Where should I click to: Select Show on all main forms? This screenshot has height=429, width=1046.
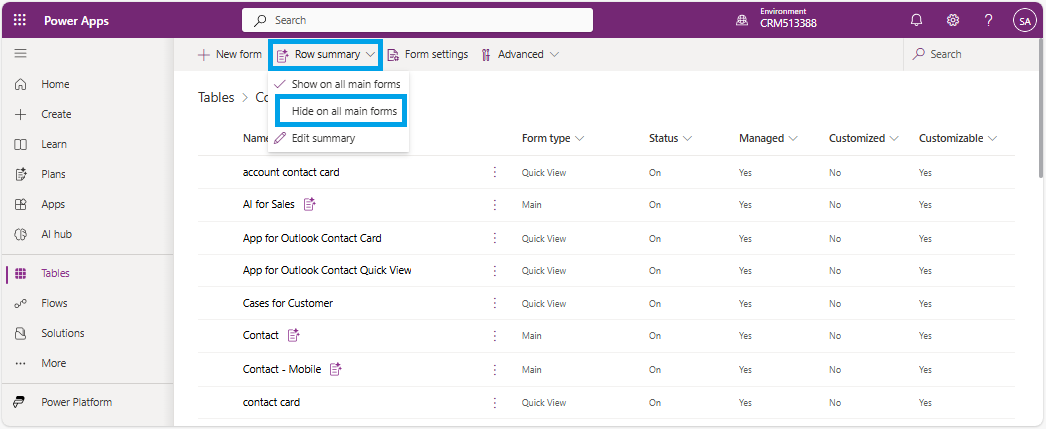point(345,85)
